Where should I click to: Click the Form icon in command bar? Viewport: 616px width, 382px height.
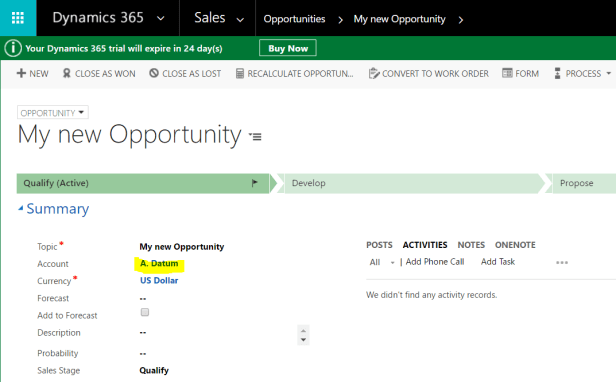507,73
